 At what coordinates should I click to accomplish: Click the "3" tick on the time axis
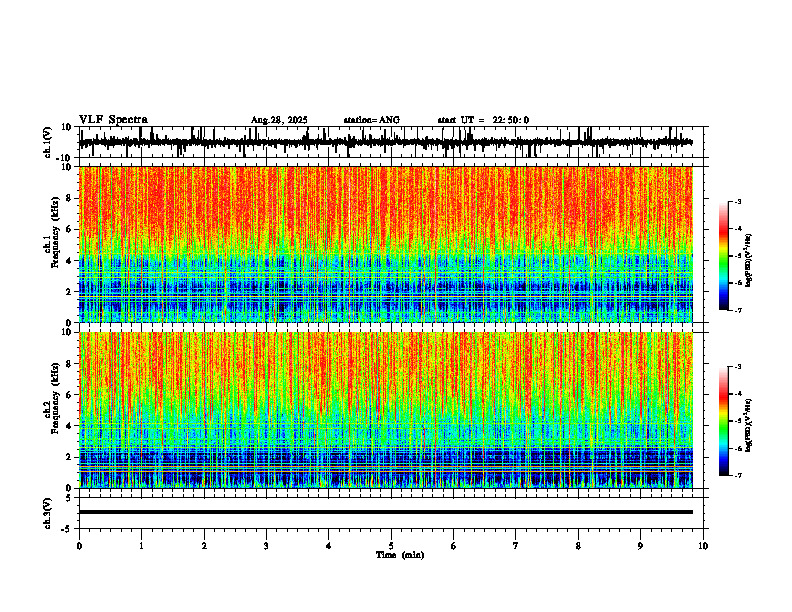266,546
